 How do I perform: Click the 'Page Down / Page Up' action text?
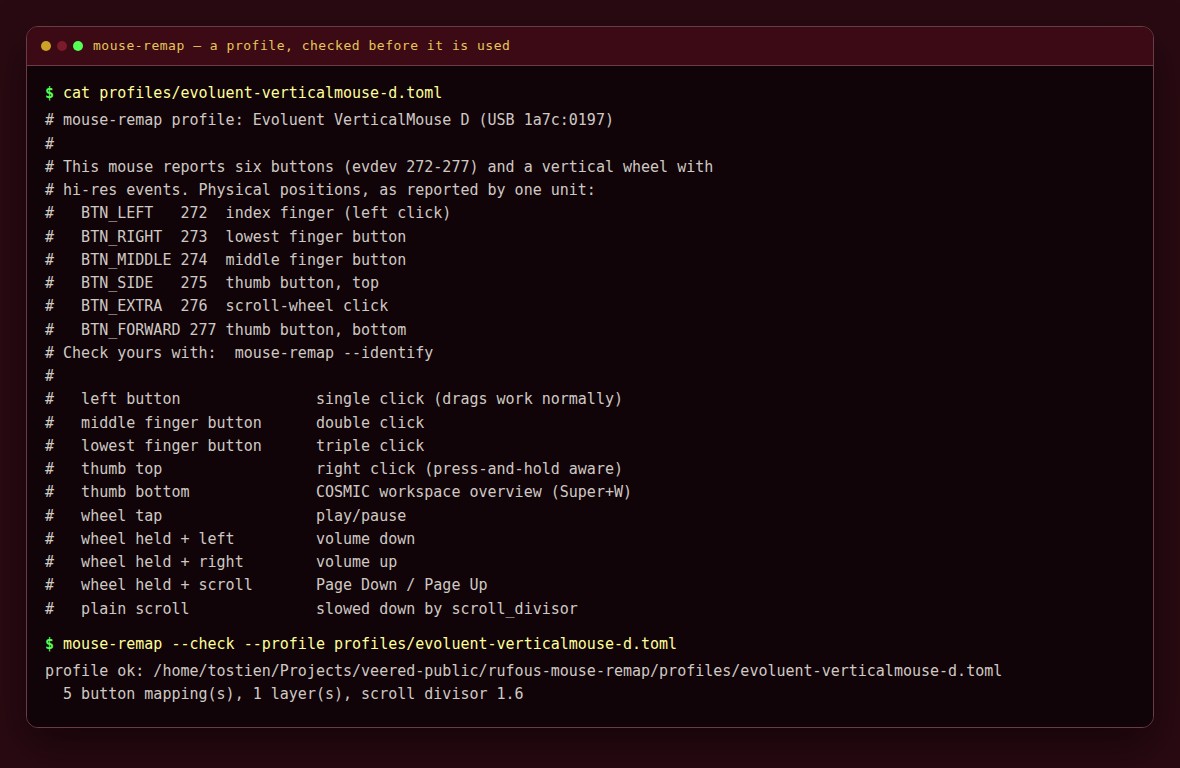(x=401, y=584)
